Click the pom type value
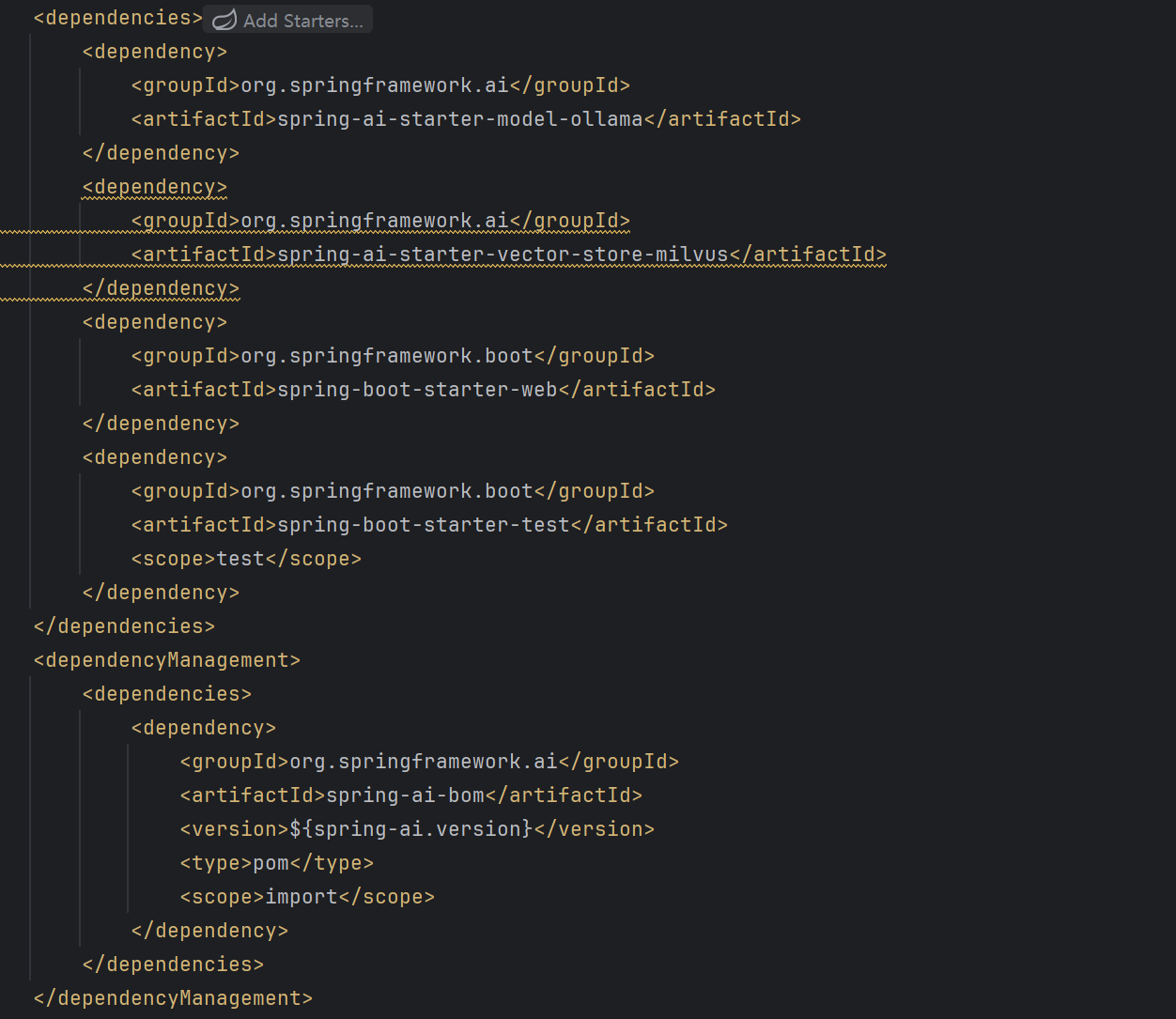This screenshot has width=1176, height=1019. pyautogui.click(x=271, y=863)
